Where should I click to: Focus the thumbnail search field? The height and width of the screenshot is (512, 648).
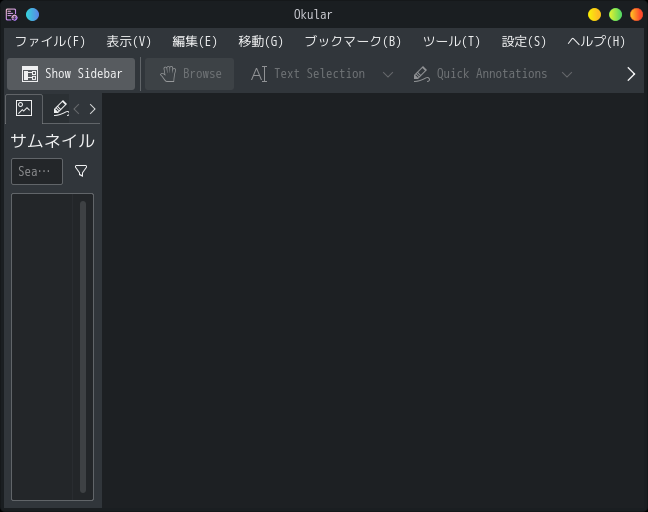[x=37, y=171]
